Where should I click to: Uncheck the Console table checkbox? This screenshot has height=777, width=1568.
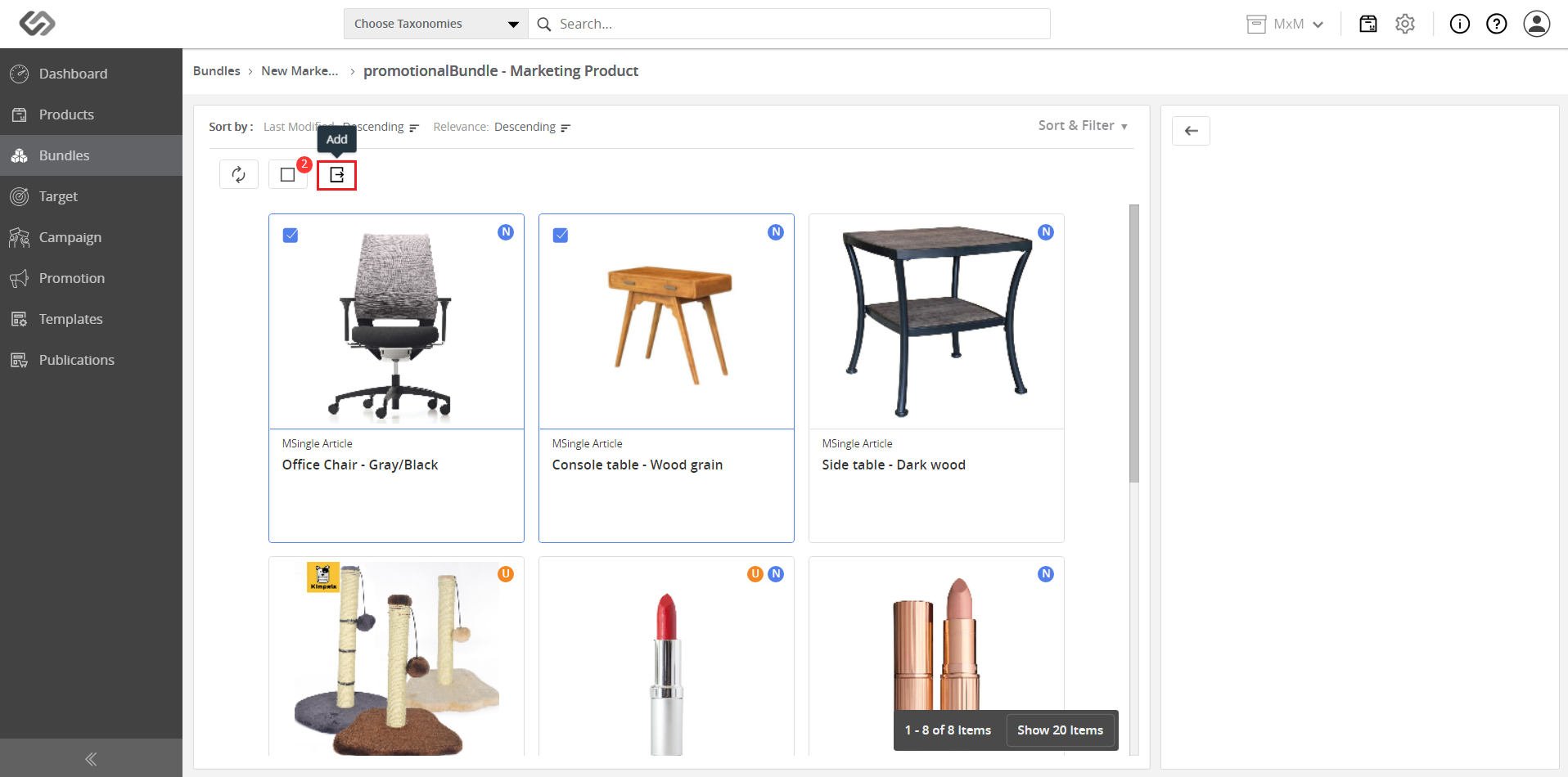pyautogui.click(x=561, y=236)
